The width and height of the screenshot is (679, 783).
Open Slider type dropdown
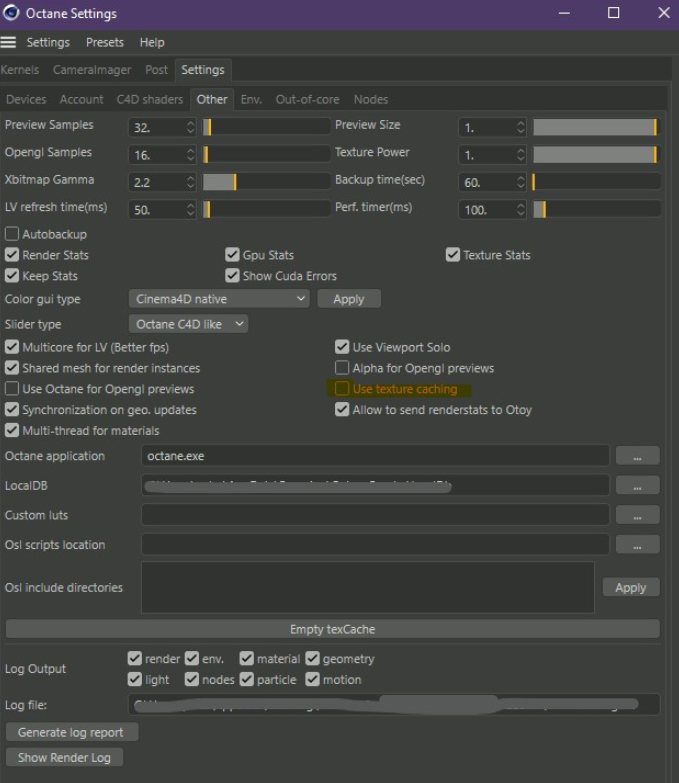(x=188, y=324)
